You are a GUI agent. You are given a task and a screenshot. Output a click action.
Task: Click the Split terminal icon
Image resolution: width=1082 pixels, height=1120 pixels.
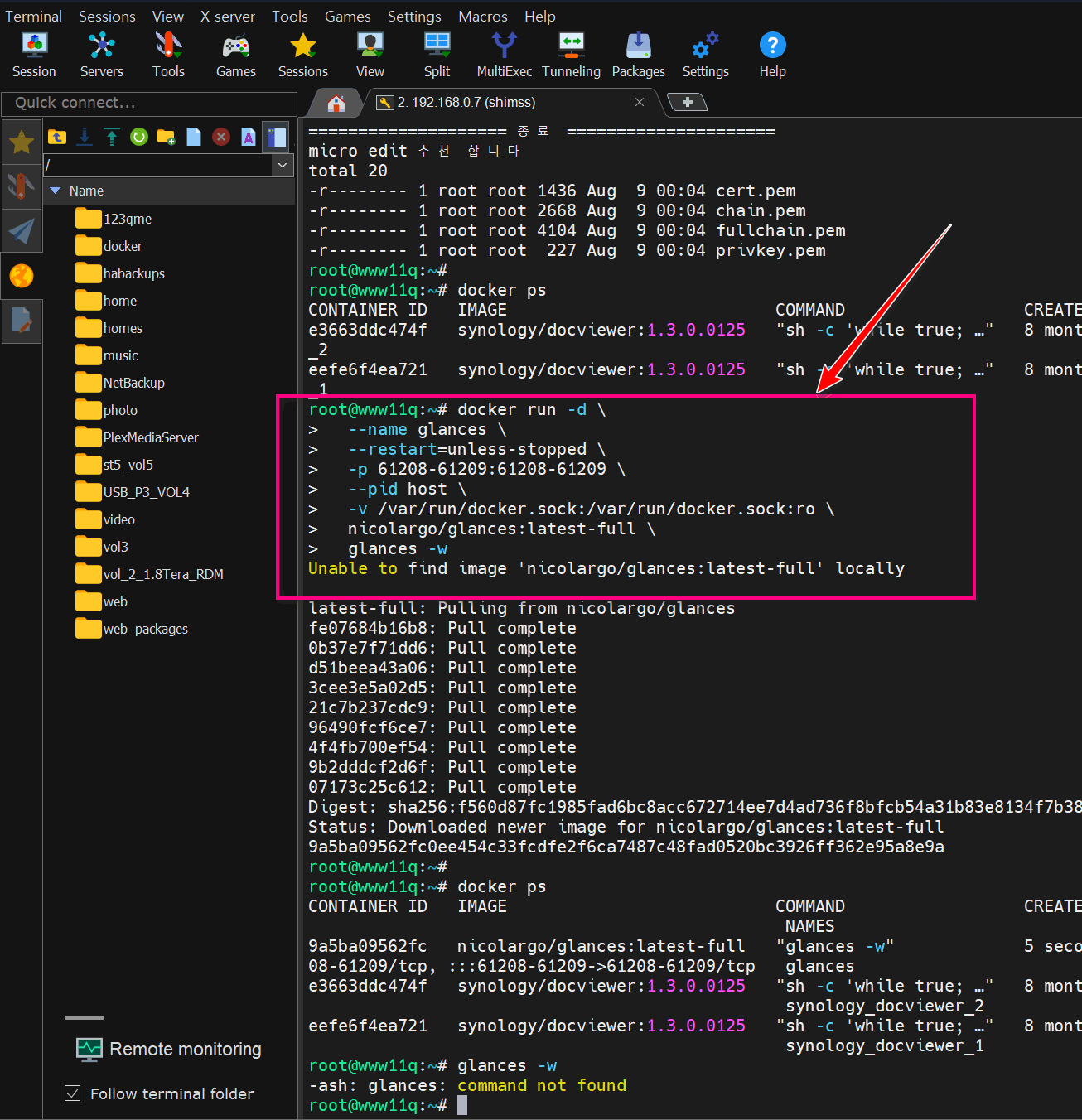click(437, 55)
